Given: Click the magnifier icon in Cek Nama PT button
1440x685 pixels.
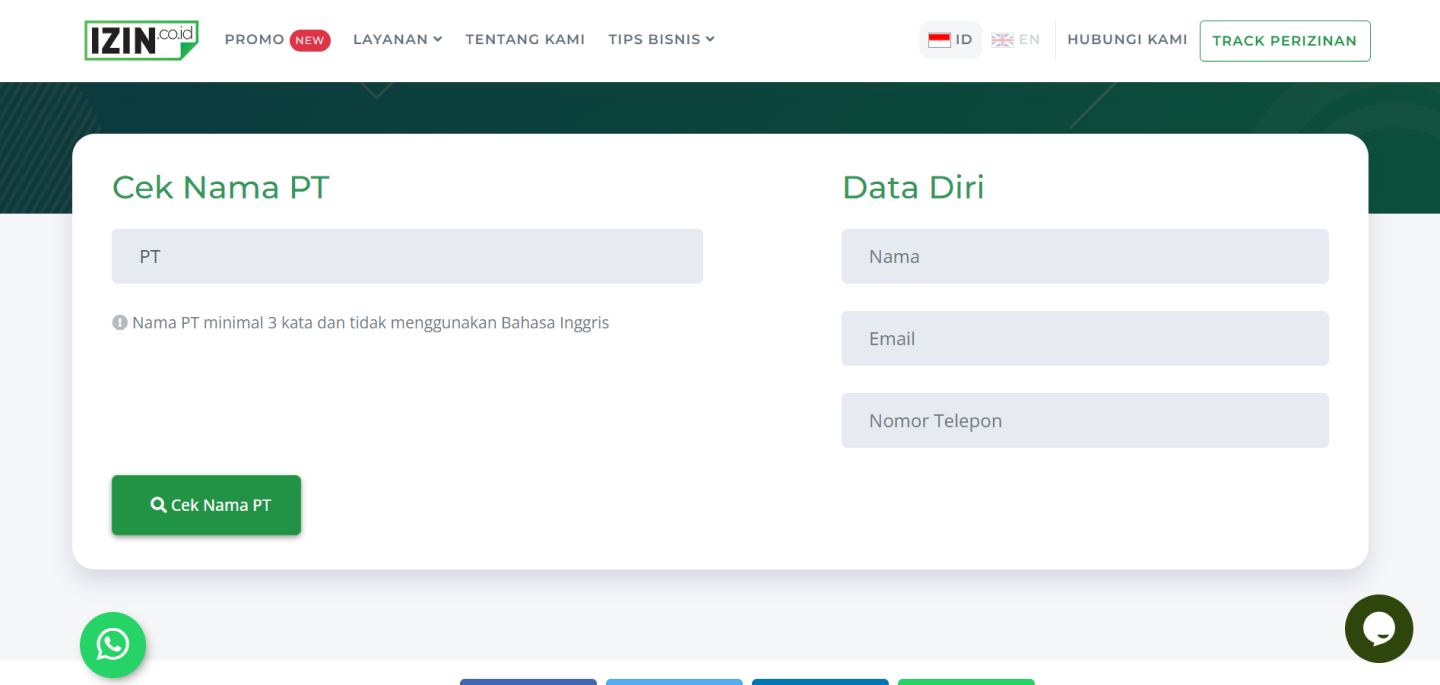Looking at the screenshot, I should [x=158, y=505].
